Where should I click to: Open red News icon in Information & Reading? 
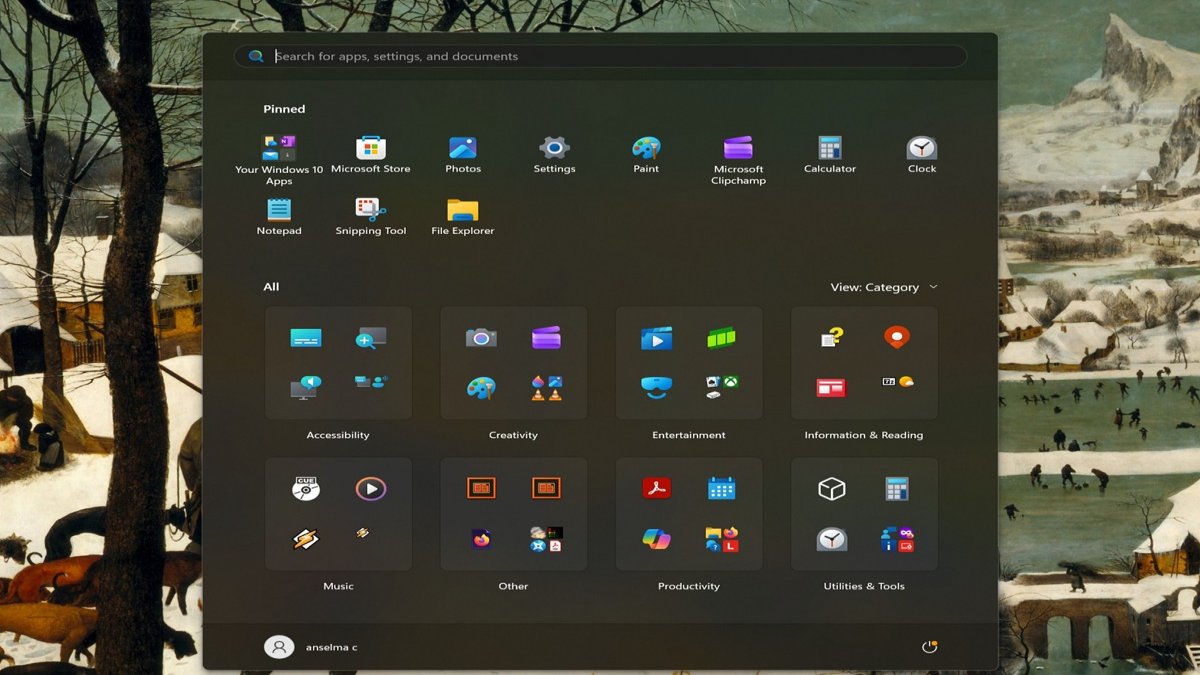[x=831, y=388]
